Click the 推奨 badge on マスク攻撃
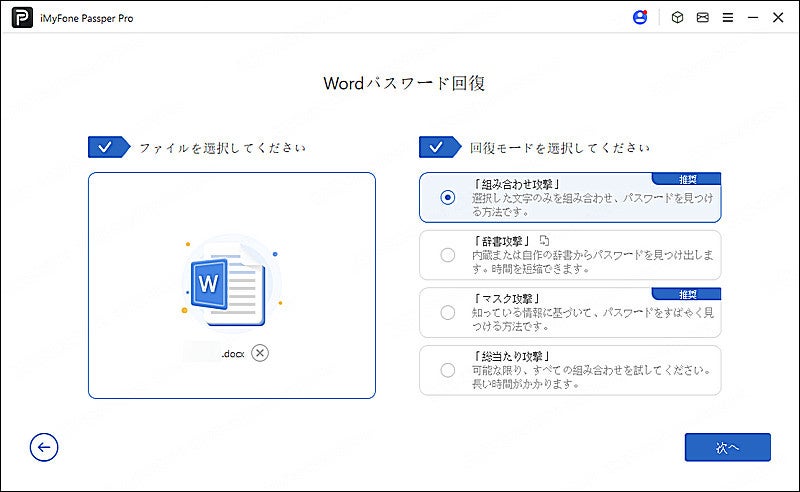 coord(687,294)
